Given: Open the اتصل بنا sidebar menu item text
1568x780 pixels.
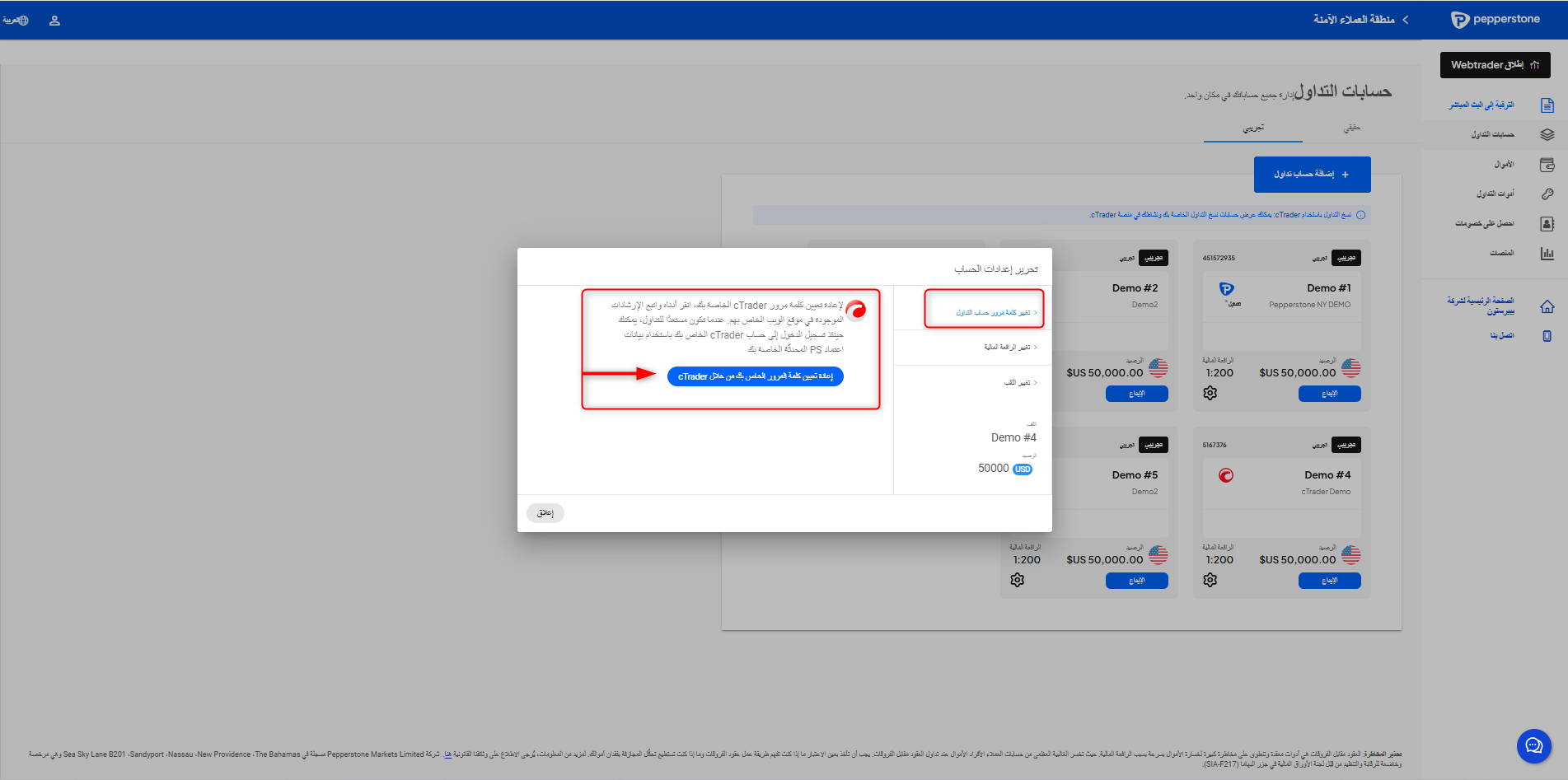Looking at the screenshot, I should [x=1502, y=336].
